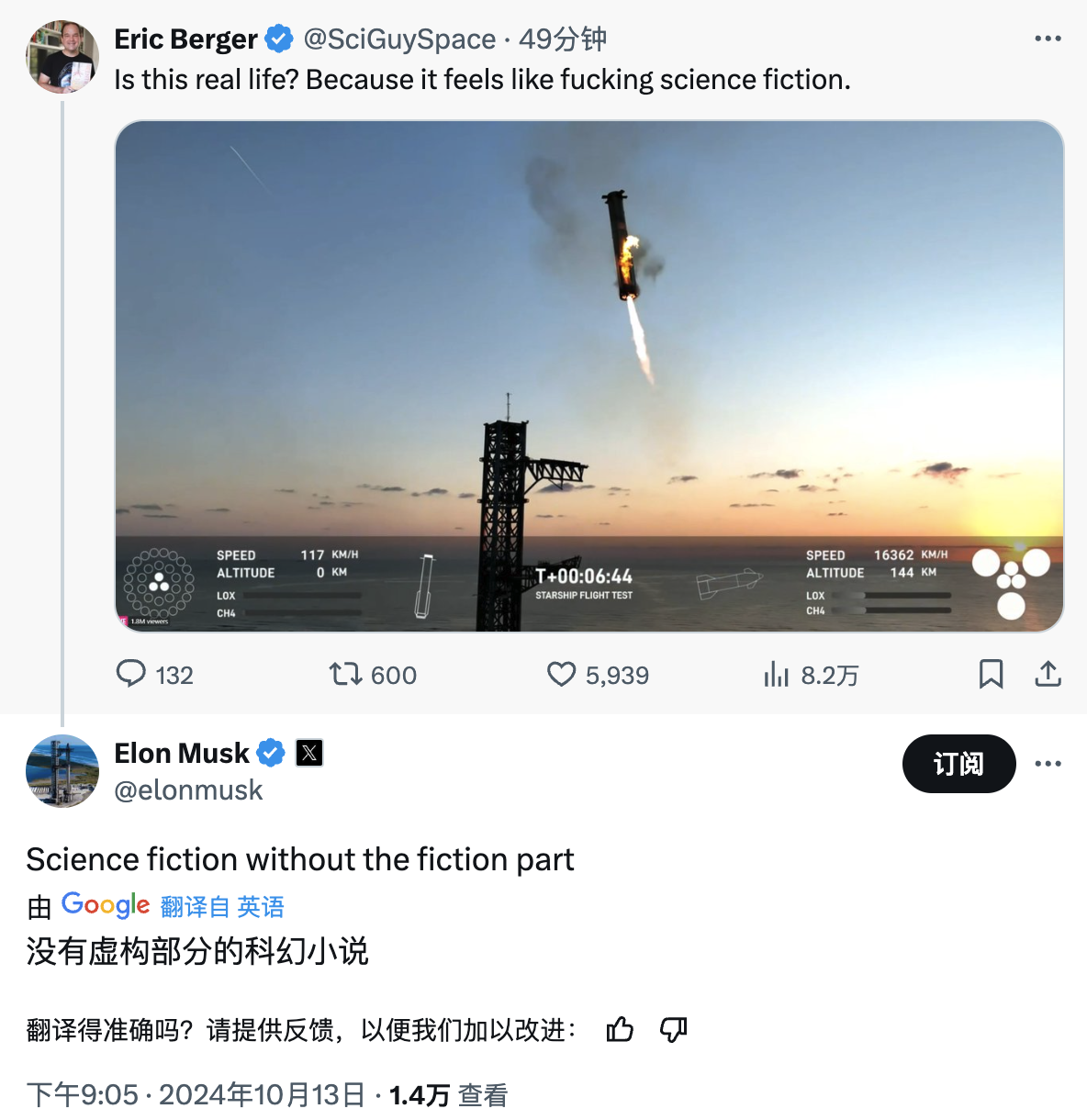
Task: Click the 订阅 subscribe button
Action: pos(958,764)
